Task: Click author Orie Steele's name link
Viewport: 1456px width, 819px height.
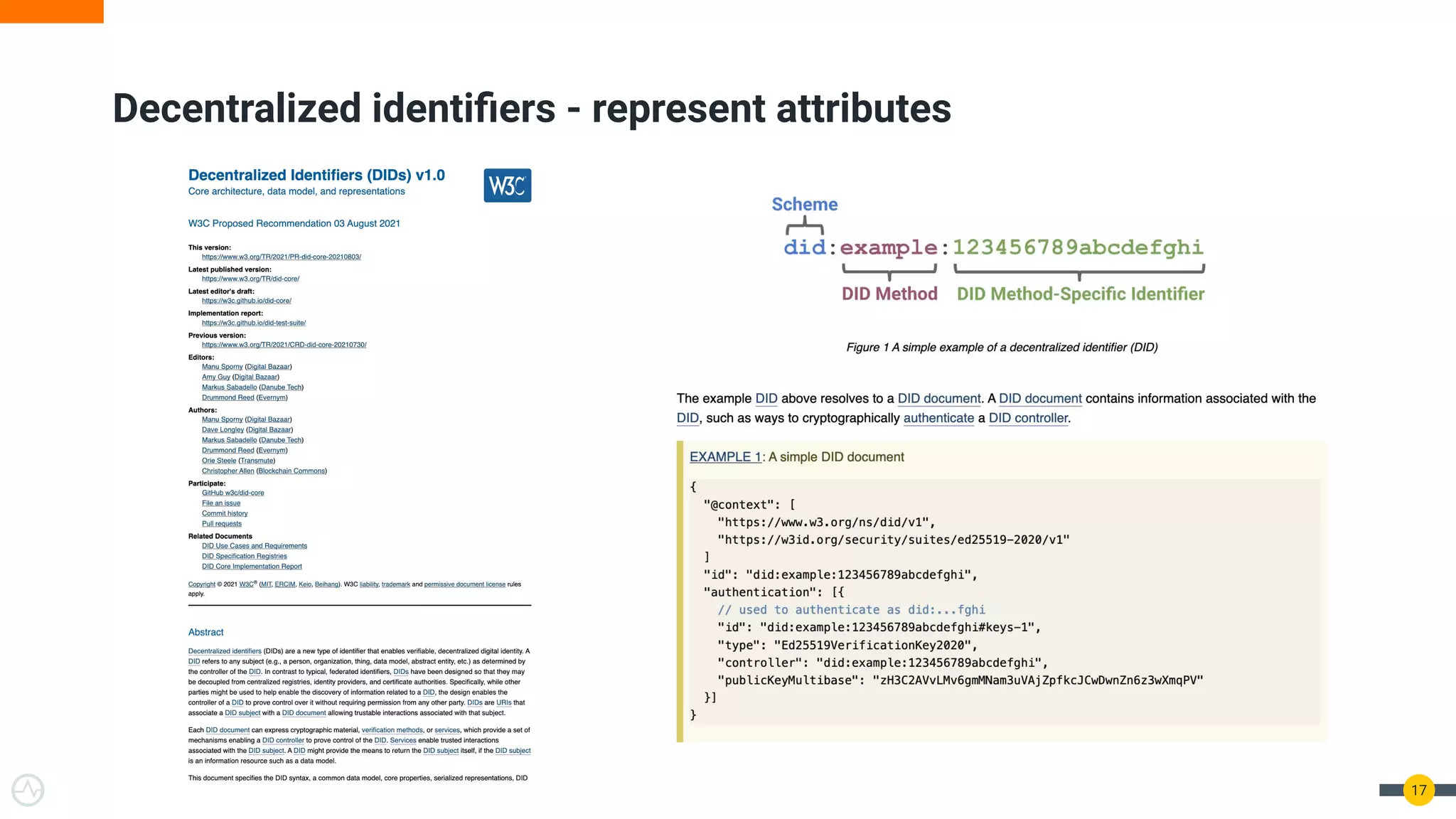Action: tap(219, 461)
